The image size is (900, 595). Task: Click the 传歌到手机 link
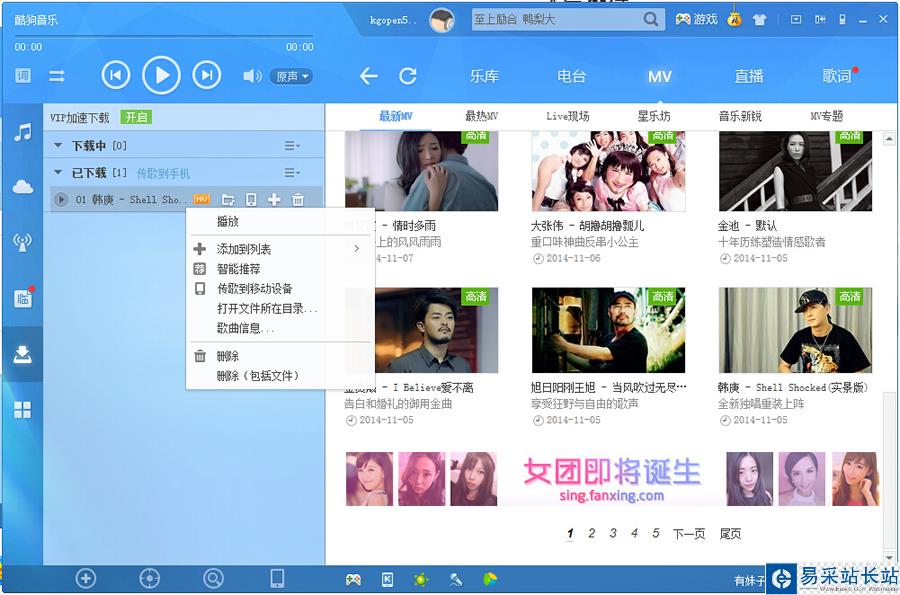[x=163, y=173]
